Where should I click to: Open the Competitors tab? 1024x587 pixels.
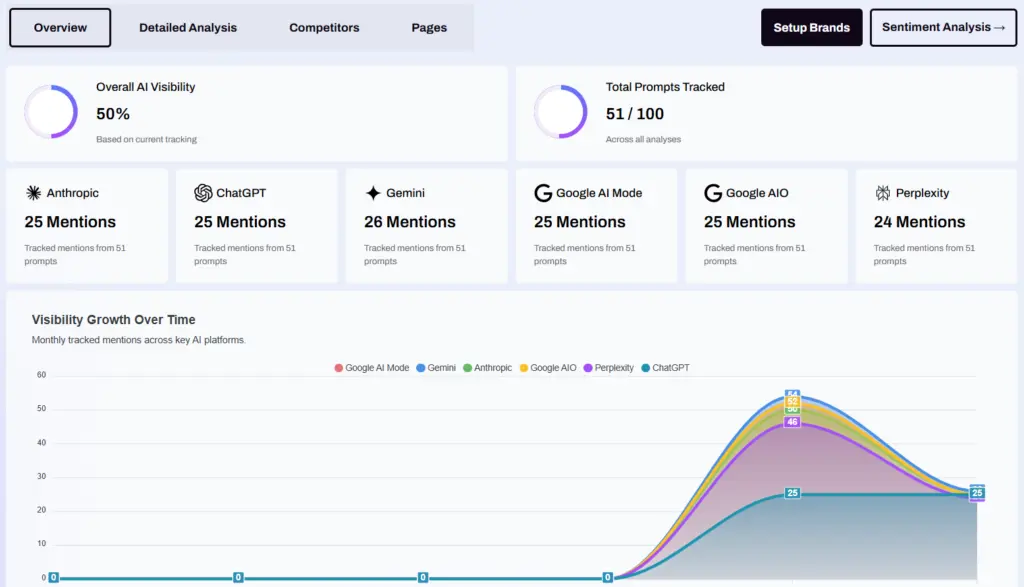coord(324,27)
